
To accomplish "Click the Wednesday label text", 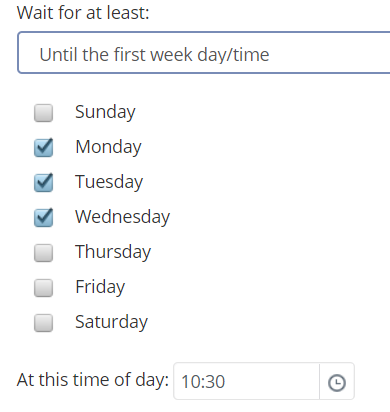I will click(x=122, y=217).
